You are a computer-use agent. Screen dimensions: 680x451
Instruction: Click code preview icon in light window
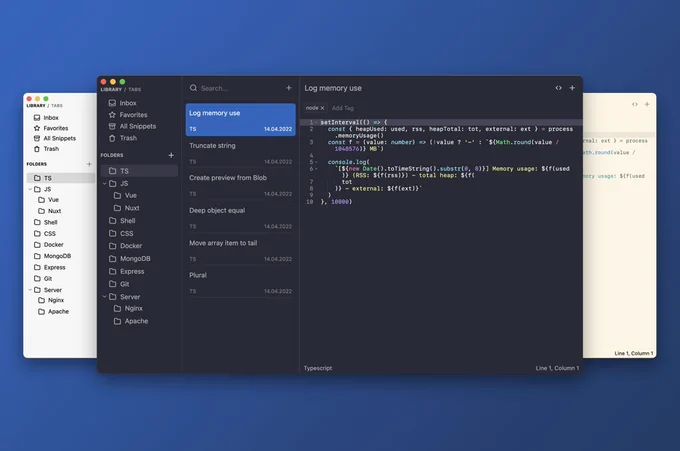(635, 104)
